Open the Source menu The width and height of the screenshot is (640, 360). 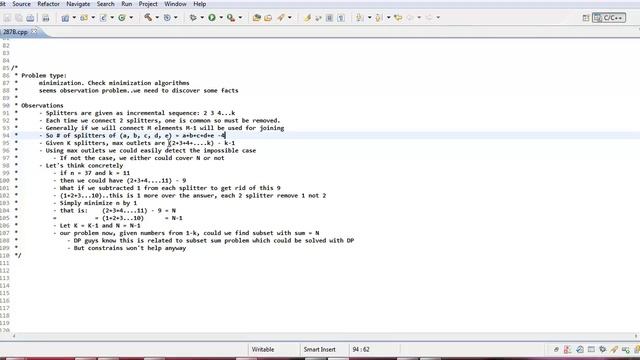pyautogui.click(x=21, y=4)
